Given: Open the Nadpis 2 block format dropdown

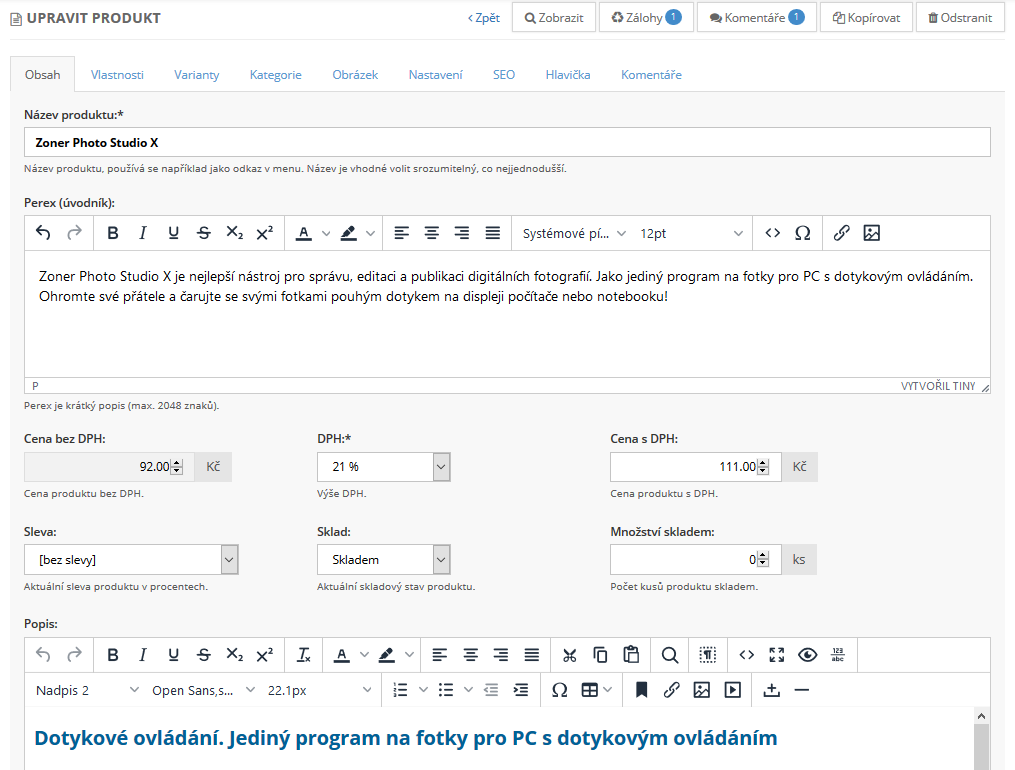Looking at the screenshot, I should coord(87,690).
